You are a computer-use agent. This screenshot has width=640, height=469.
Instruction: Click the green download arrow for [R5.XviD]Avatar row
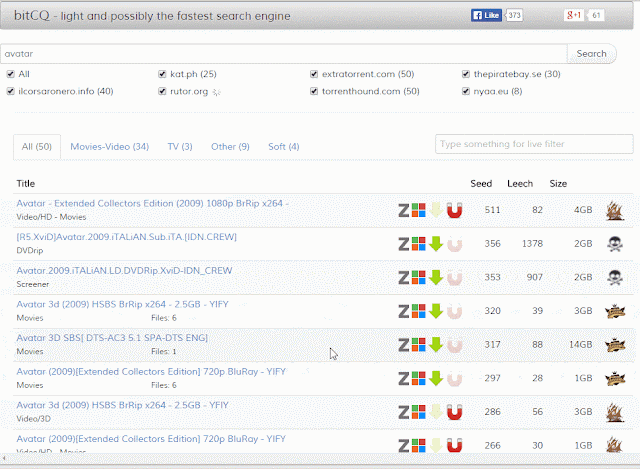pyautogui.click(x=436, y=244)
